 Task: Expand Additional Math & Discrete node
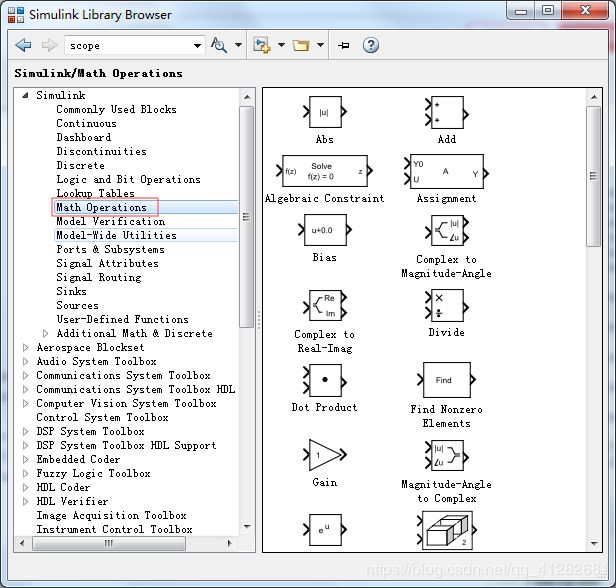(45, 333)
